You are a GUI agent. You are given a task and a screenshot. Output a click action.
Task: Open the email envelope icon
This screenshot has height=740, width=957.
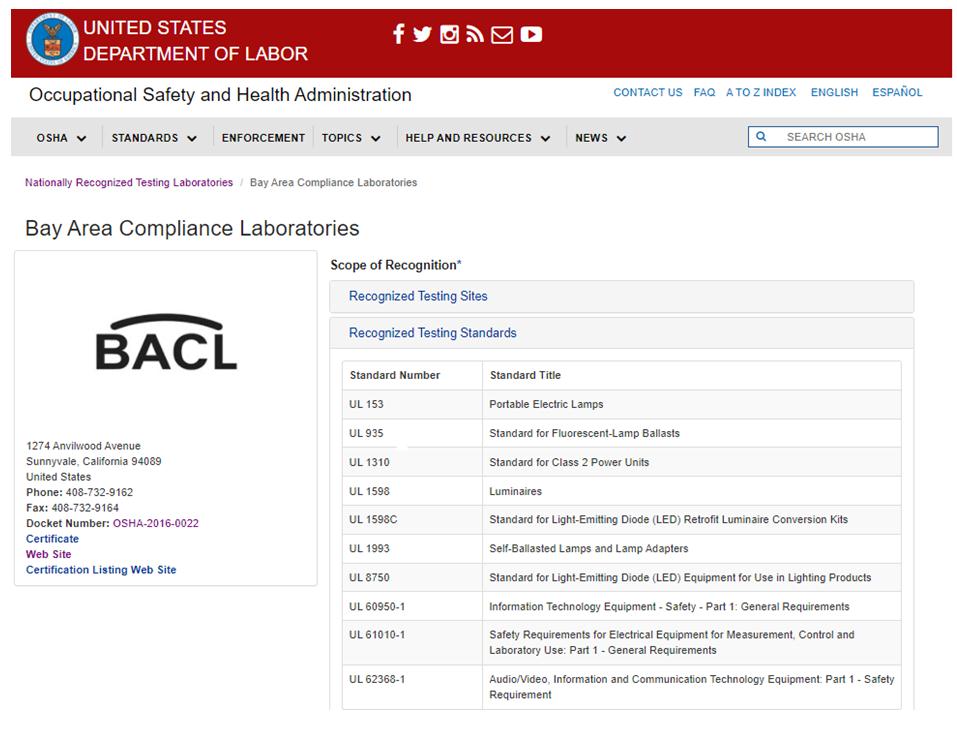tap(502, 35)
